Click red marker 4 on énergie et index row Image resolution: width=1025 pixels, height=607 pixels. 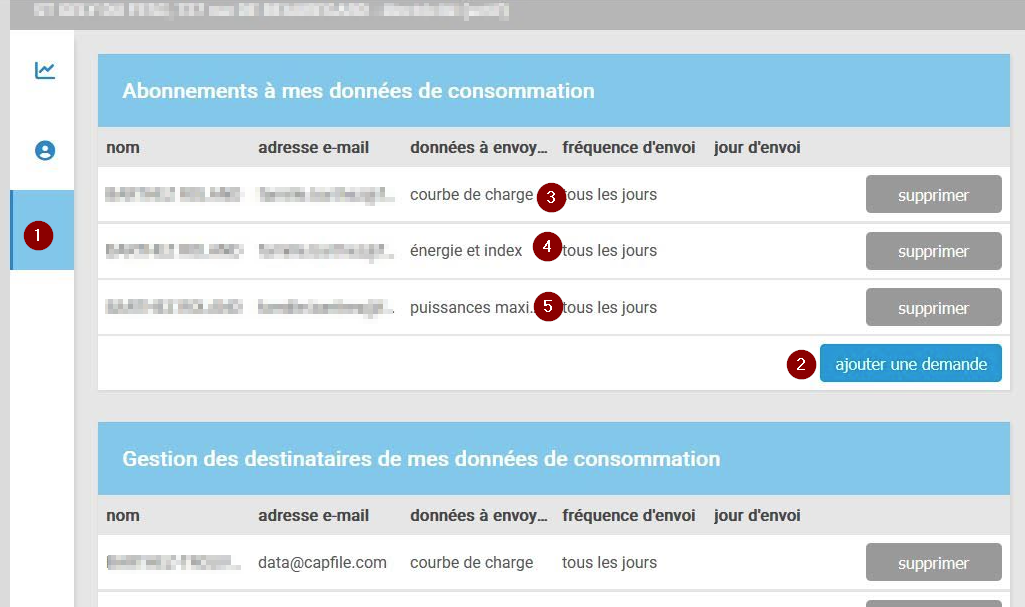(x=547, y=246)
